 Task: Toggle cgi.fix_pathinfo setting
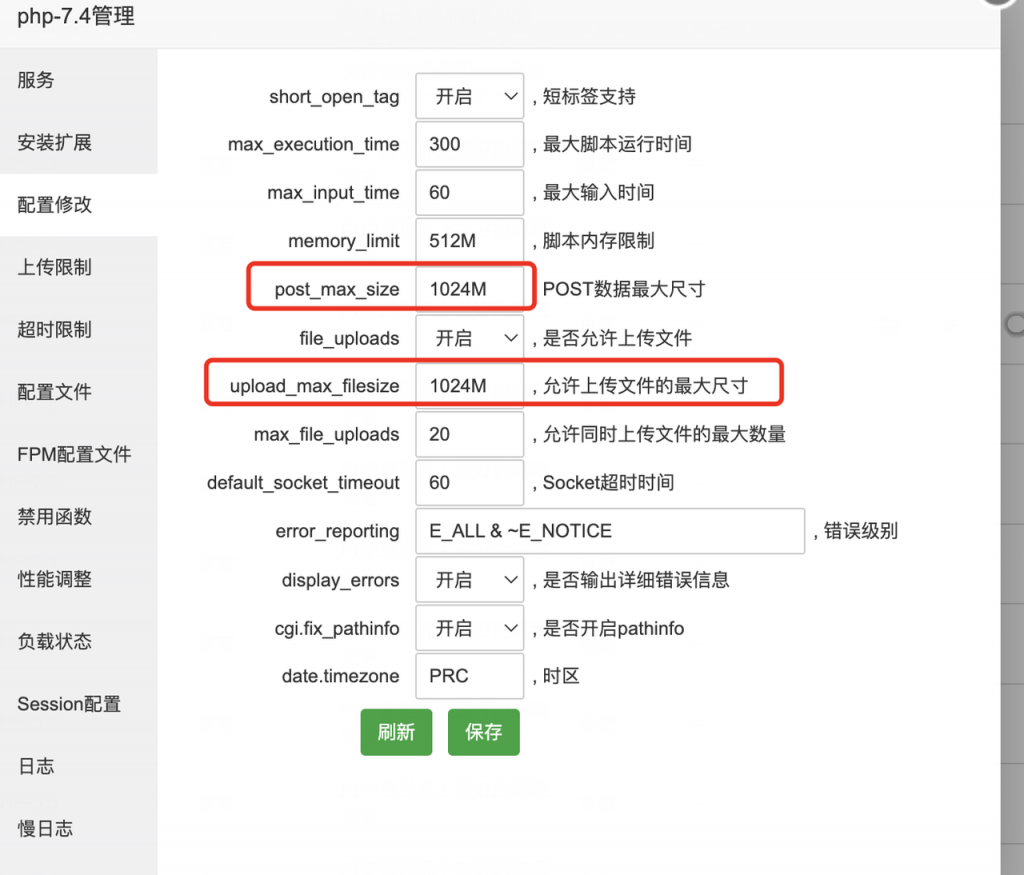point(470,628)
